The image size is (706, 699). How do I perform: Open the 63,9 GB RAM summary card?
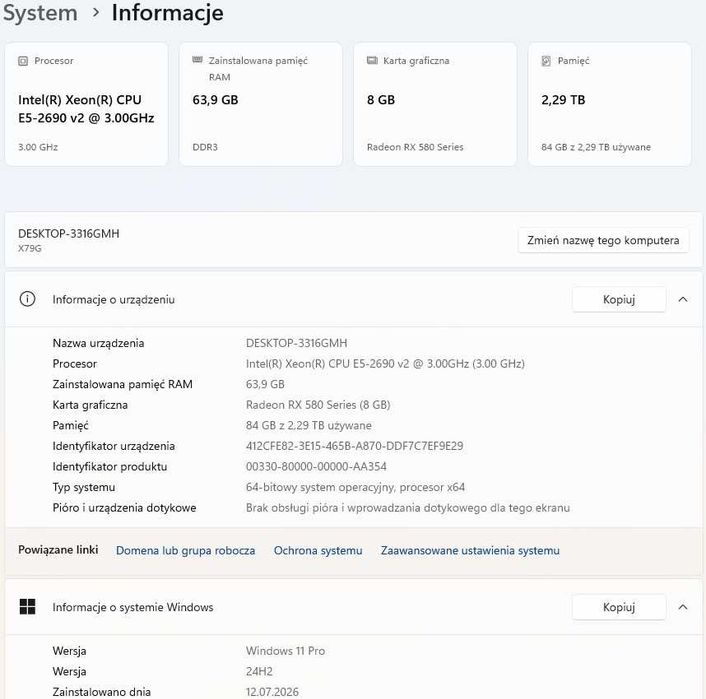point(261,104)
